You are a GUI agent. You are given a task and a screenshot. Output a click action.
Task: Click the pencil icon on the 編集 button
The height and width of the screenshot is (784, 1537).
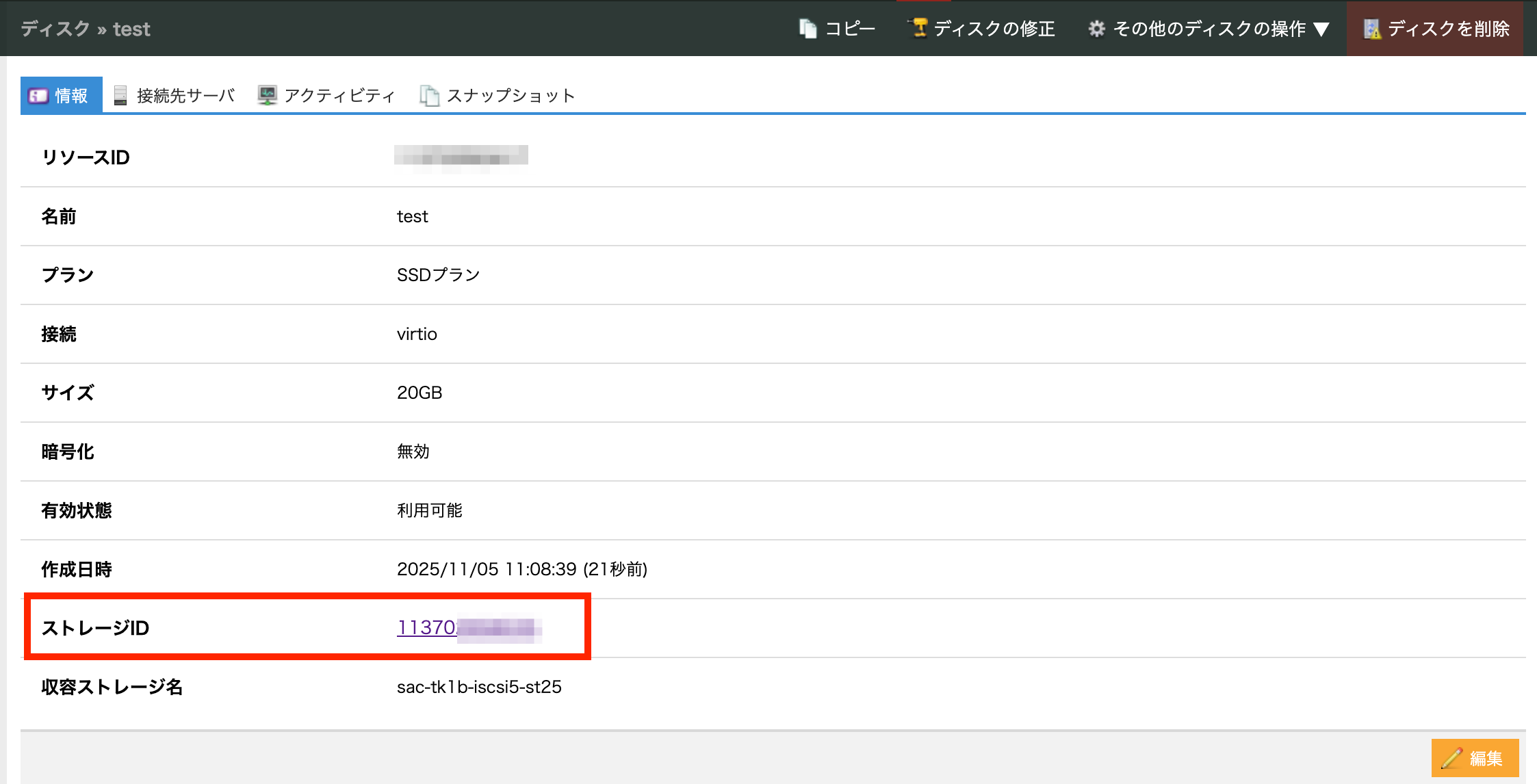pyautogui.click(x=1451, y=758)
